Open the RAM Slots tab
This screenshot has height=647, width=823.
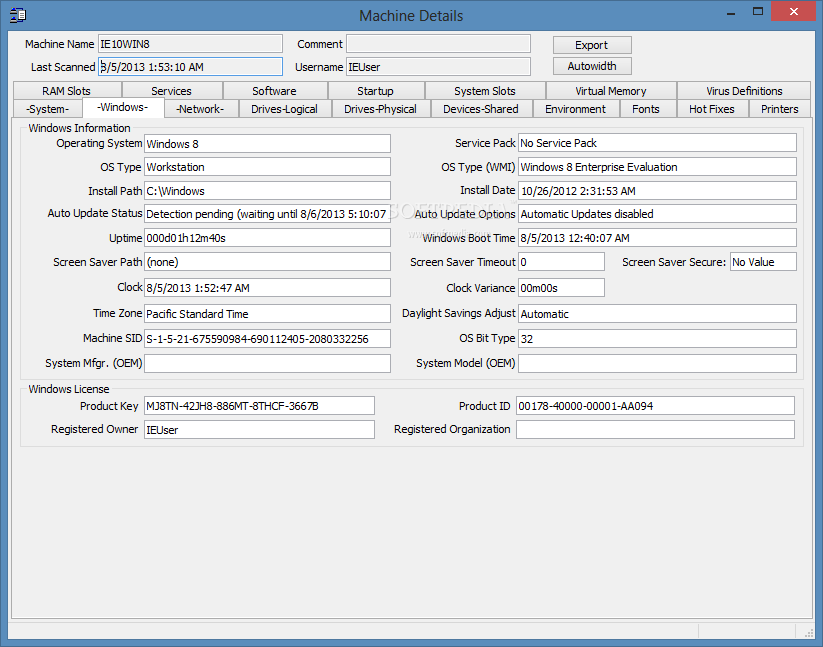pyautogui.click(x=67, y=91)
